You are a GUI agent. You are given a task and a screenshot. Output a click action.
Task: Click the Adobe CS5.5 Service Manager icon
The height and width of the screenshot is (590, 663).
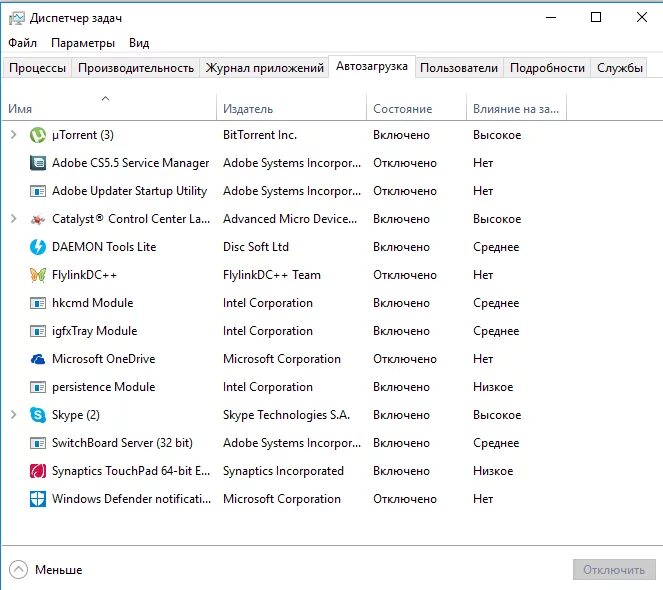tap(38, 163)
